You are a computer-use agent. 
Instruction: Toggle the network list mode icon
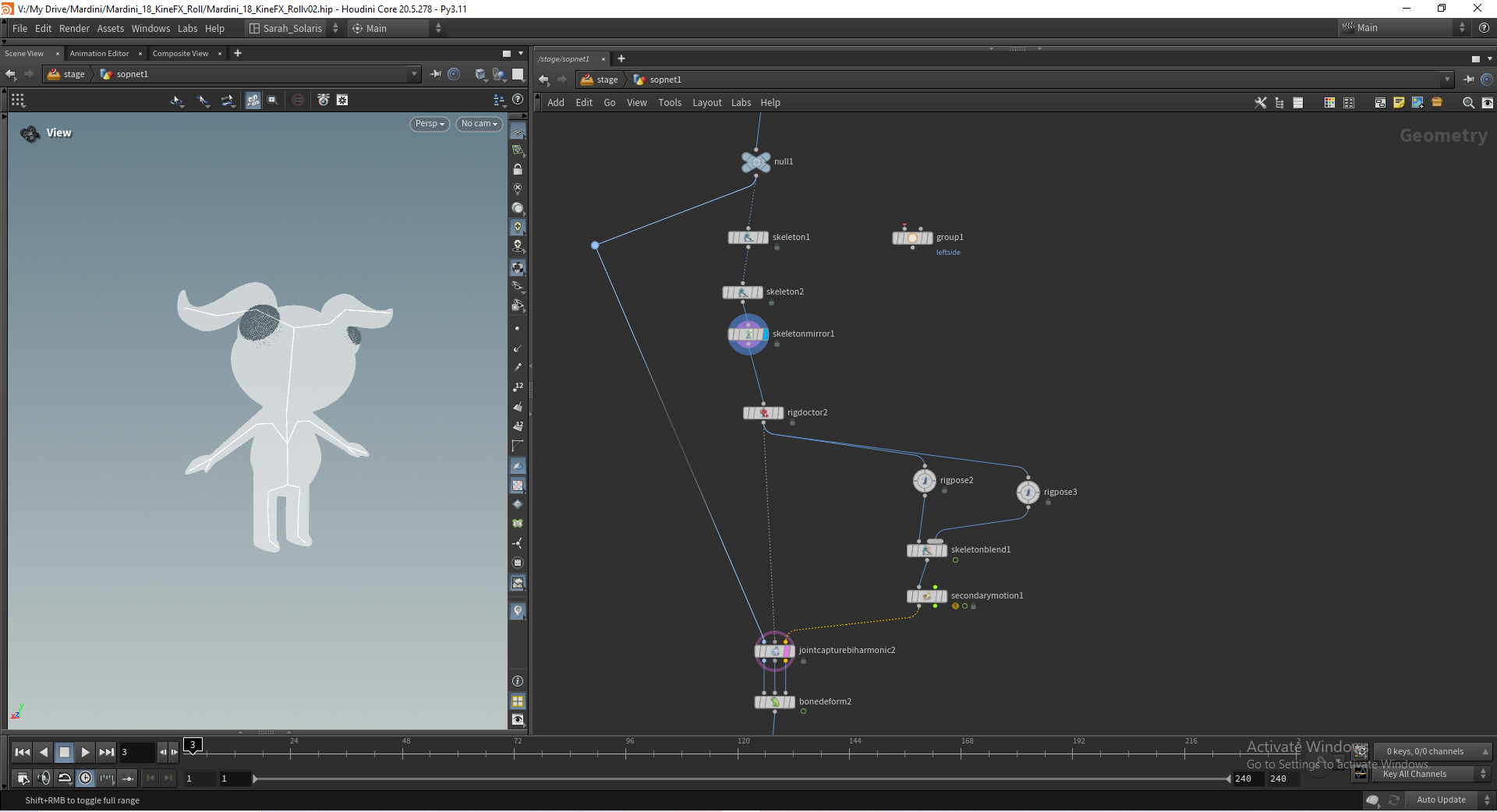[1298, 103]
